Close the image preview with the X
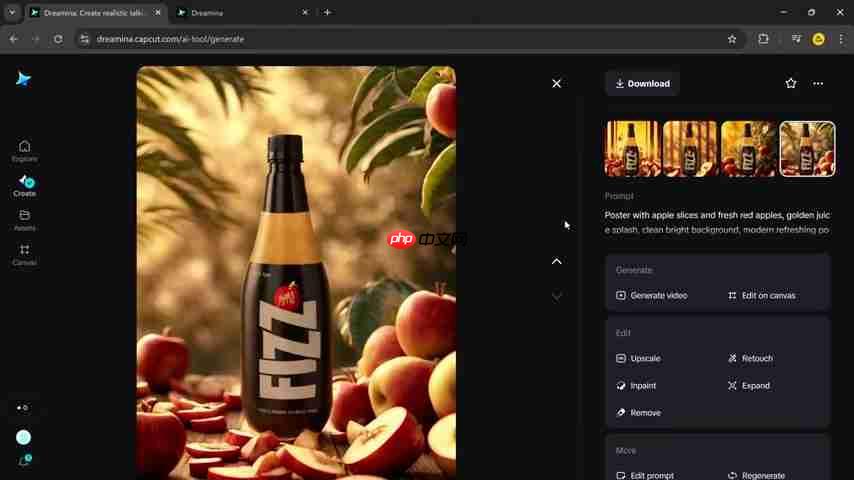The image size is (854, 480). pos(556,83)
